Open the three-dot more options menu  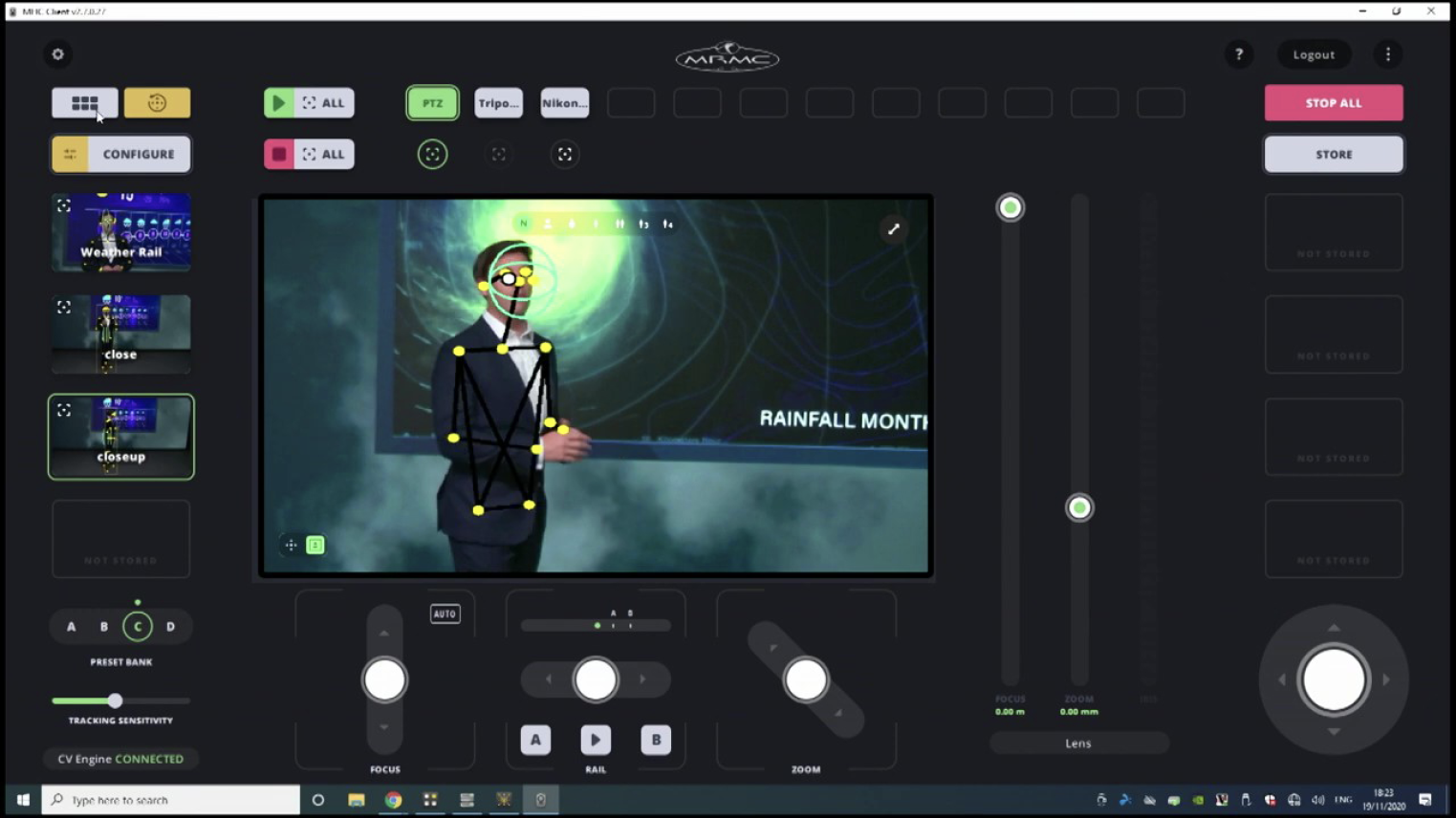tap(1388, 54)
